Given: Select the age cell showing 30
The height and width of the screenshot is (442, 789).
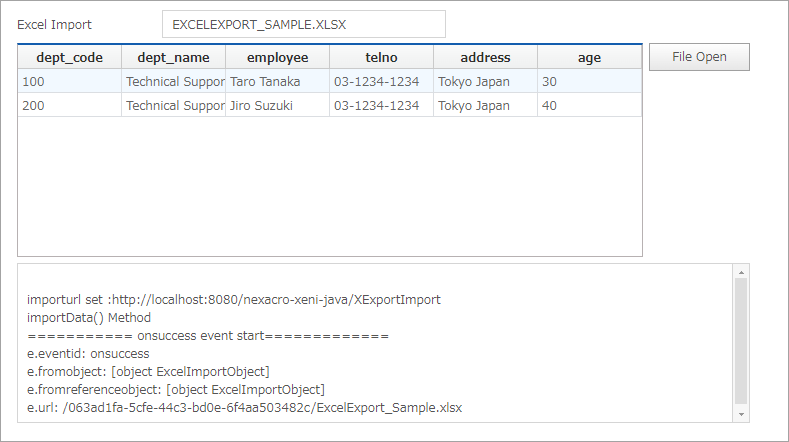Looking at the screenshot, I should (x=589, y=81).
